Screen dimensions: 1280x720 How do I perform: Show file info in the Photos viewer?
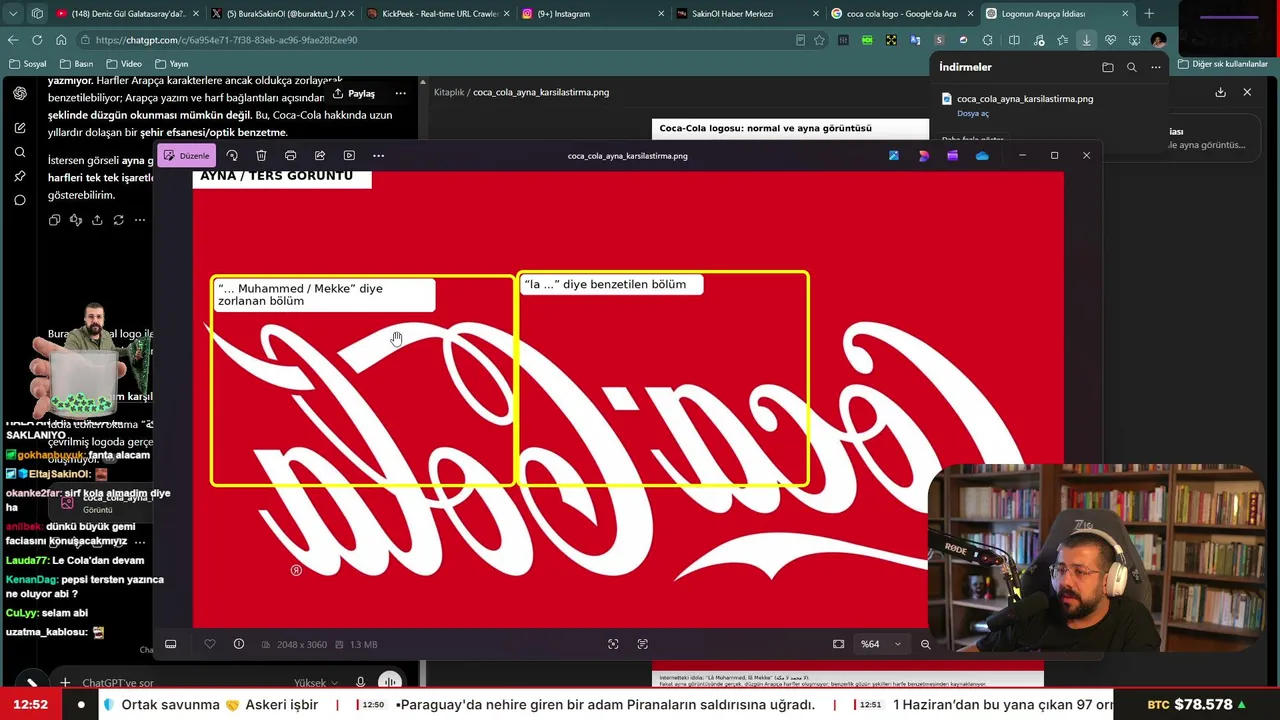[x=239, y=644]
